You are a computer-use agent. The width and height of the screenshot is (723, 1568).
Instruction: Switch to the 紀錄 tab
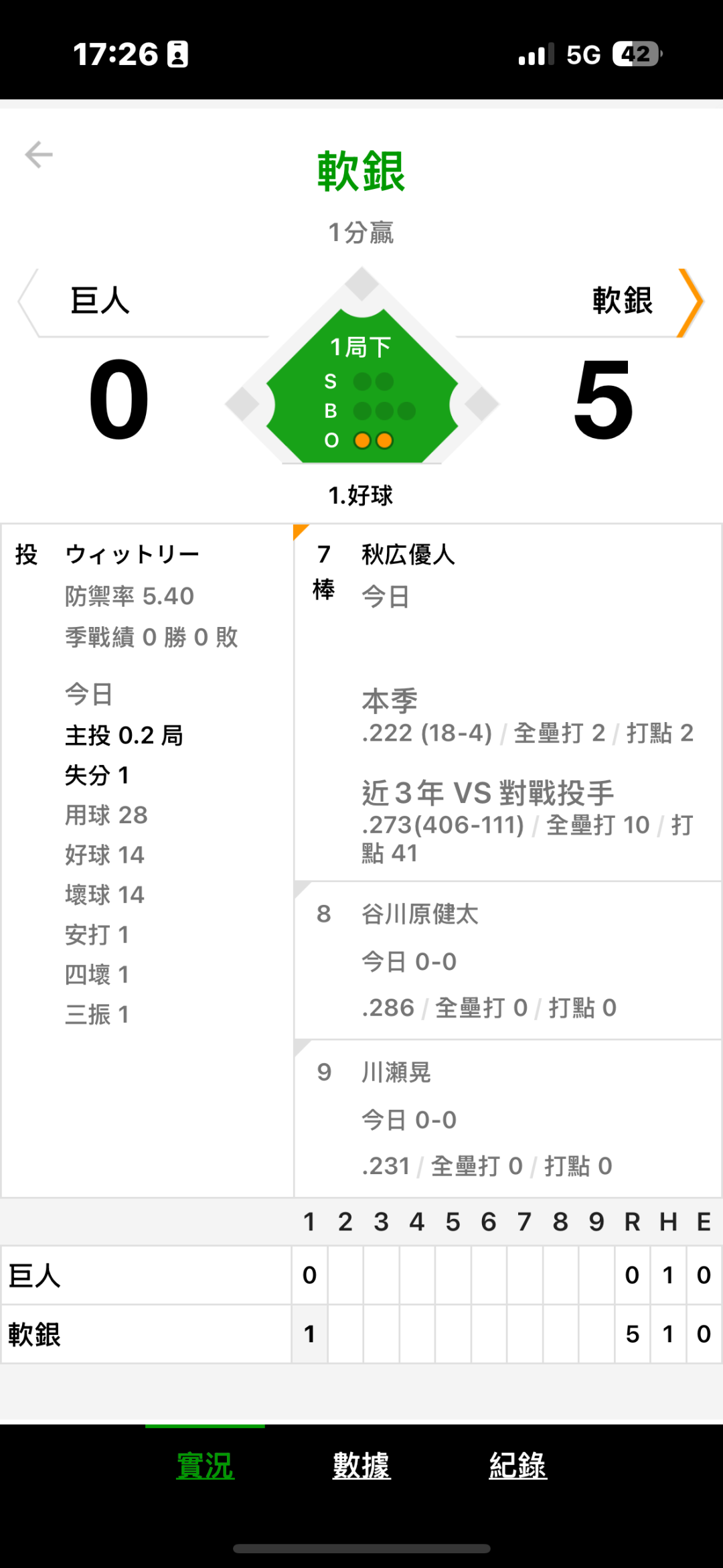click(x=517, y=1466)
